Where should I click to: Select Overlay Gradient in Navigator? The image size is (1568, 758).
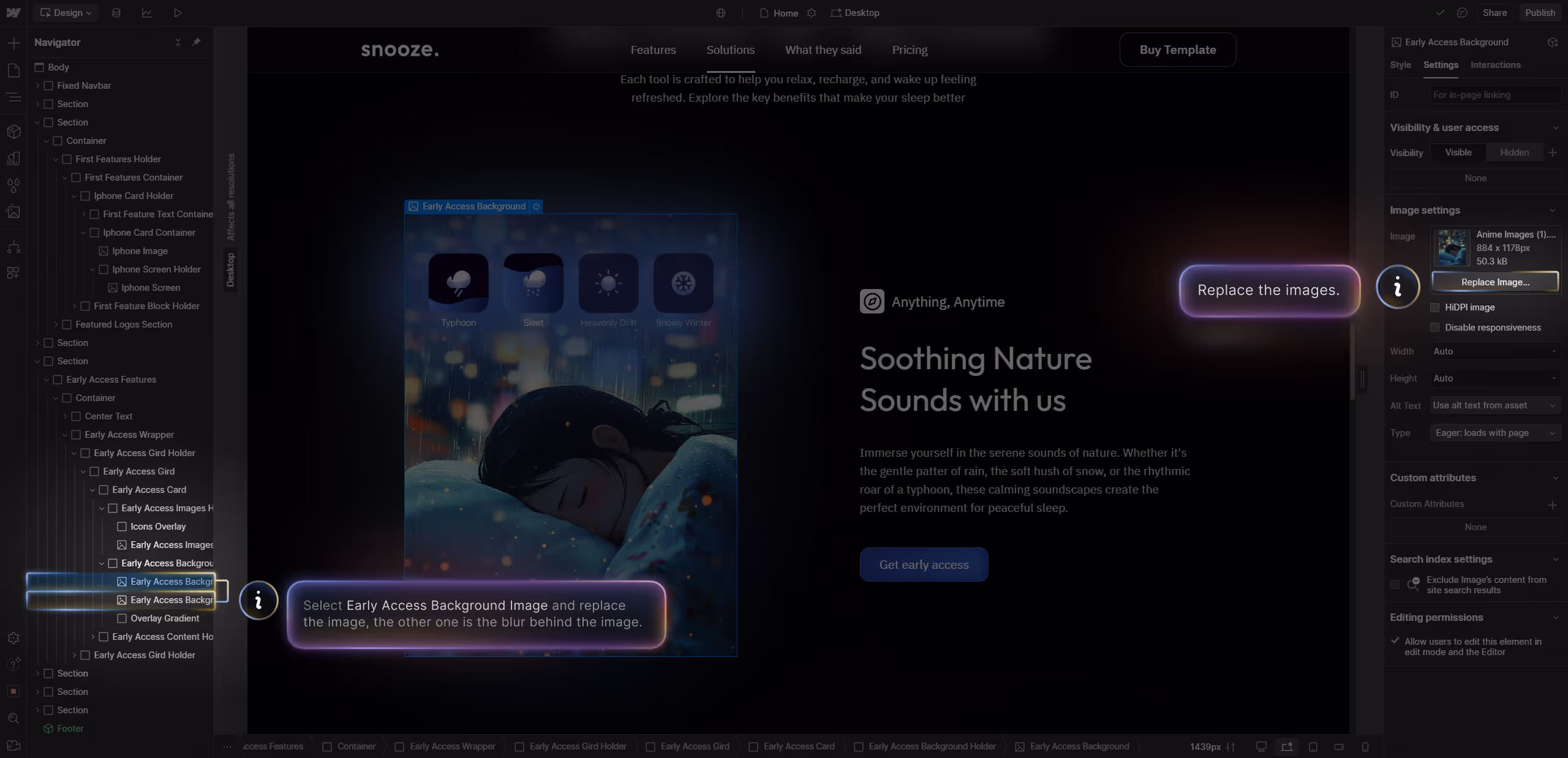click(164, 618)
